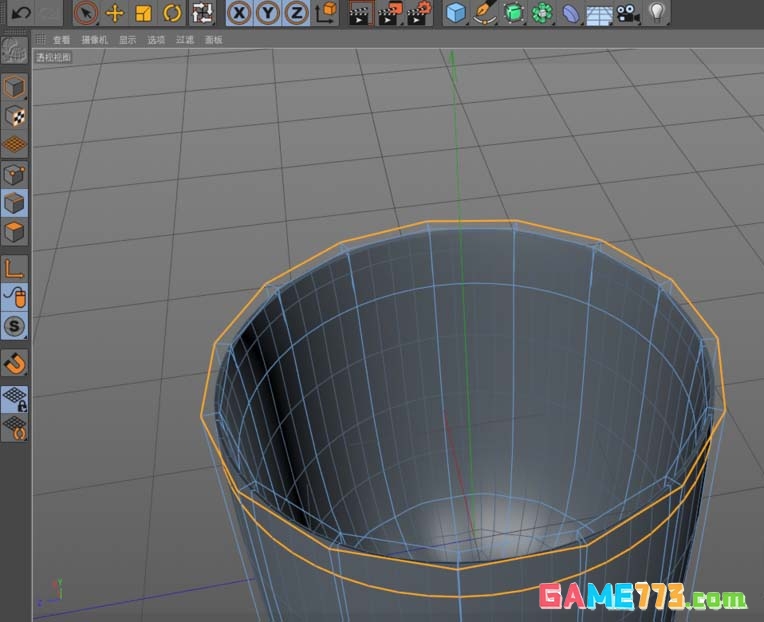Screen dimensions: 764x622
Task: Toggle the Enable Axis L-shaped icon
Action: pos(14,269)
